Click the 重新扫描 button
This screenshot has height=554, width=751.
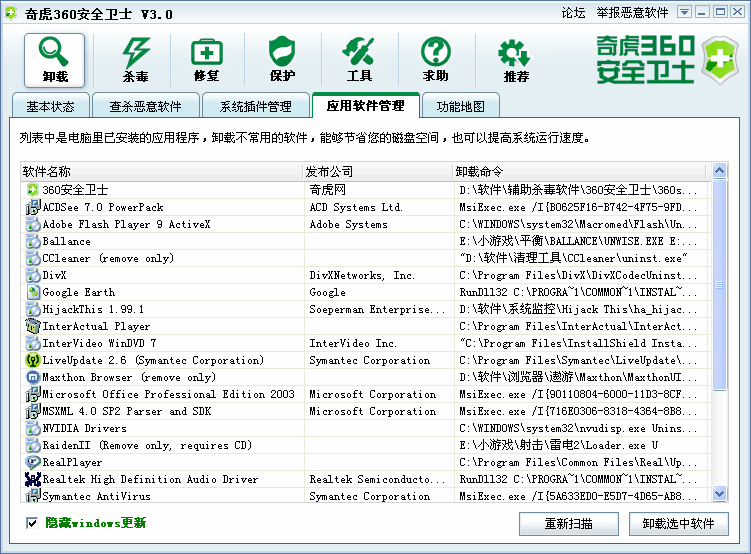point(569,524)
